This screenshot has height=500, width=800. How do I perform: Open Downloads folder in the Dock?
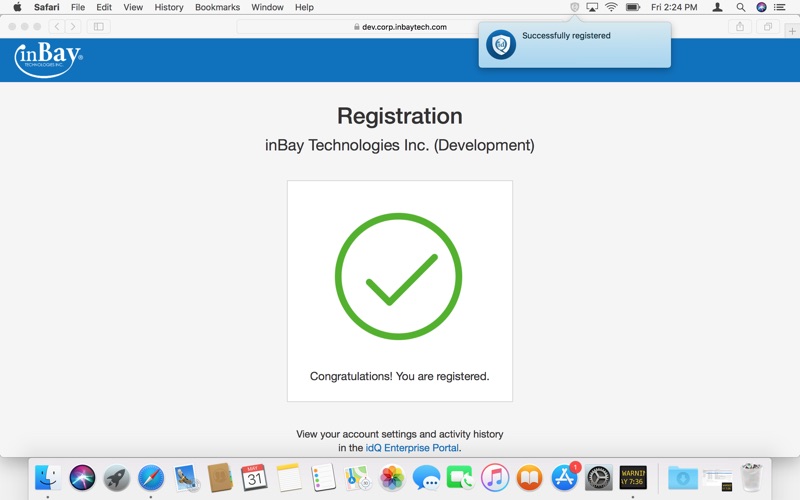tap(683, 479)
